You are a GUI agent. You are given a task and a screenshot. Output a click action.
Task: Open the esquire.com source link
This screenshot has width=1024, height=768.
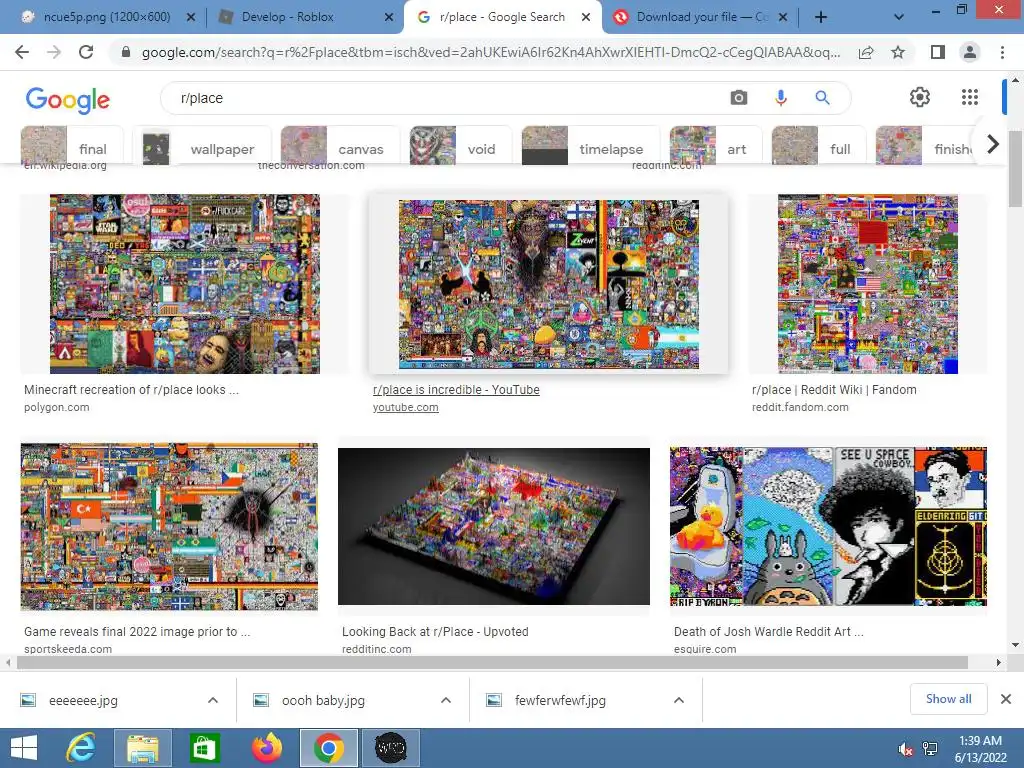[x=705, y=649]
